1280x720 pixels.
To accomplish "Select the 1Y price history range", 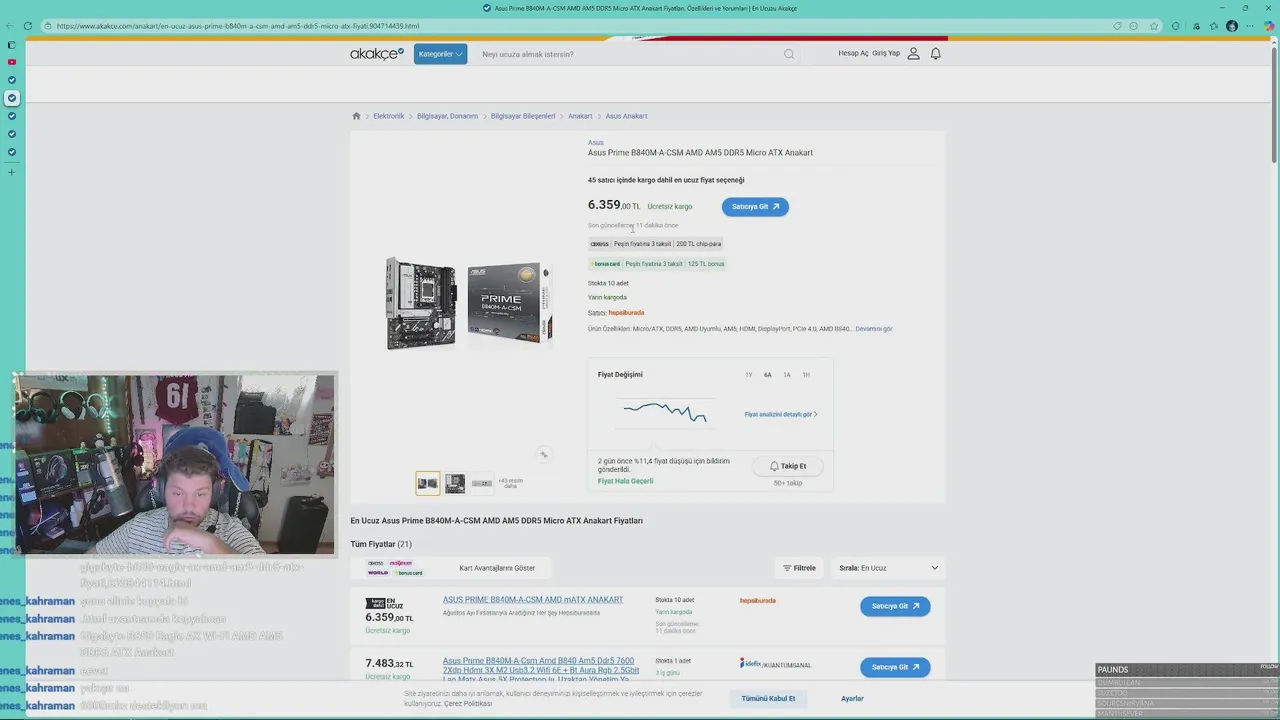I will [x=749, y=375].
